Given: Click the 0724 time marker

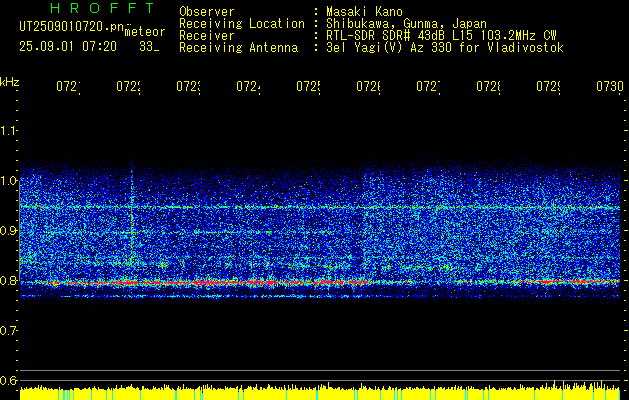Looking at the screenshot, I should tap(248, 87).
